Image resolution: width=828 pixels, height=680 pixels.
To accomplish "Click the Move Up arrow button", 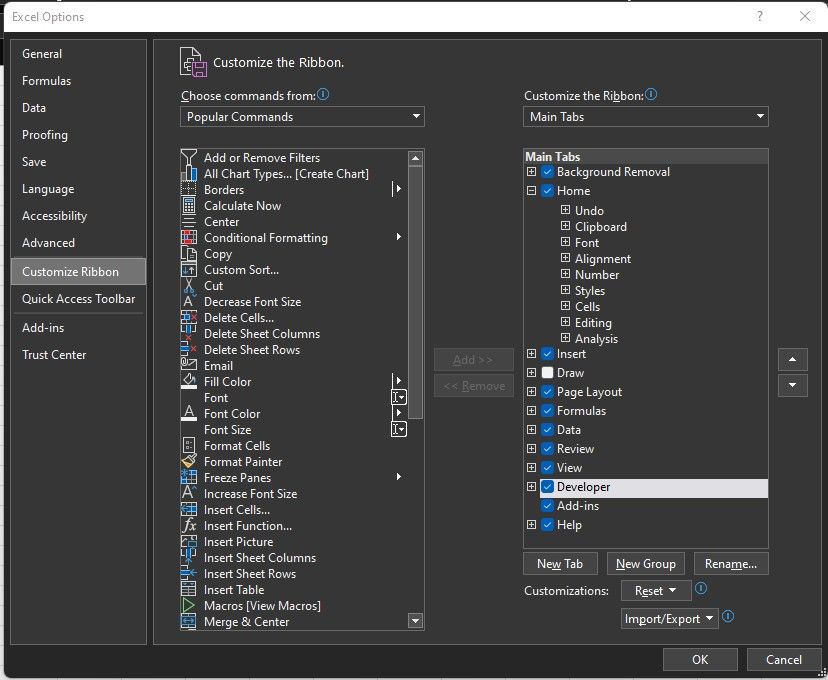I will click(792, 360).
